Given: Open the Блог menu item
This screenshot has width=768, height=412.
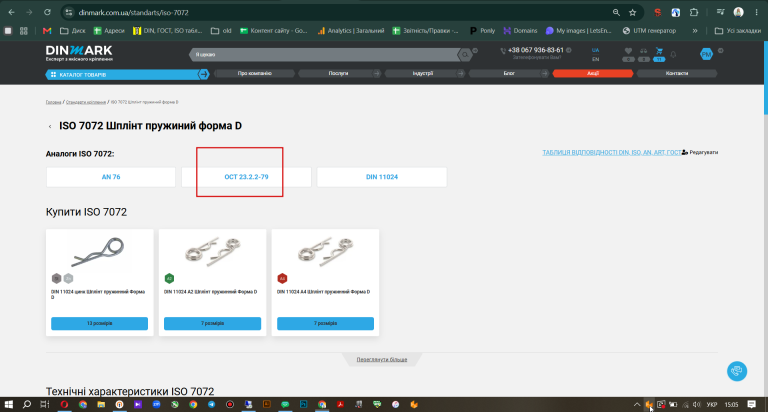Looking at the screenshot, I should [x=509, y=73].
